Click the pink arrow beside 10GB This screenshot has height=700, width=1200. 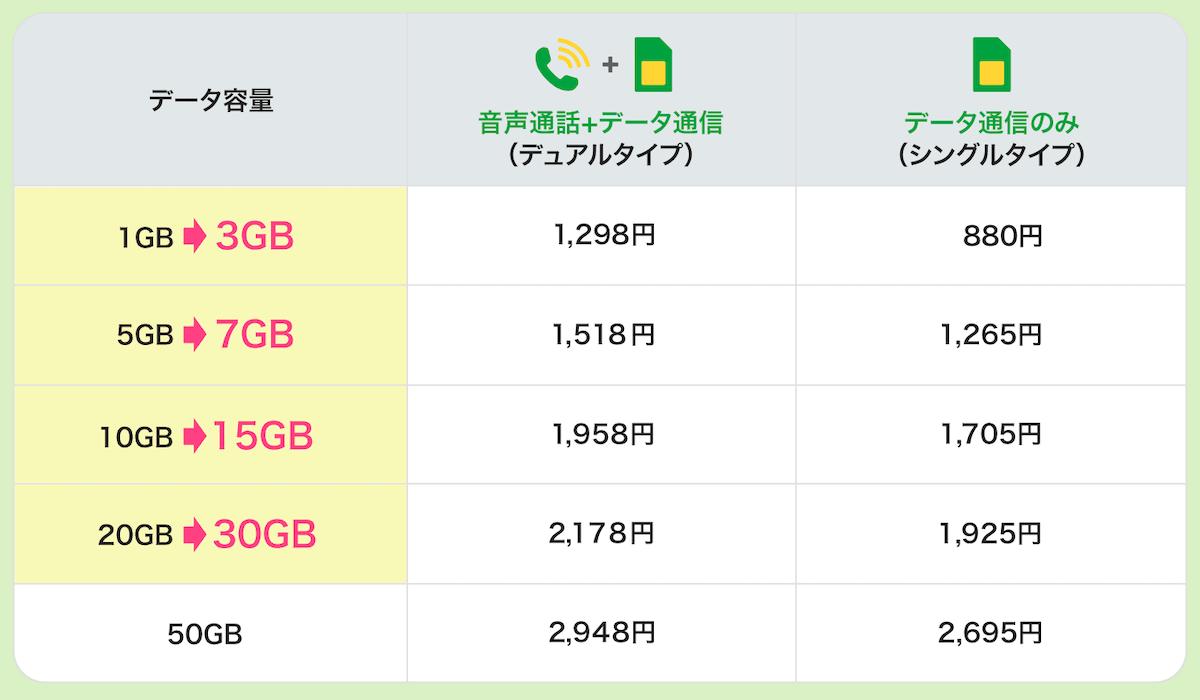[193, 435]
